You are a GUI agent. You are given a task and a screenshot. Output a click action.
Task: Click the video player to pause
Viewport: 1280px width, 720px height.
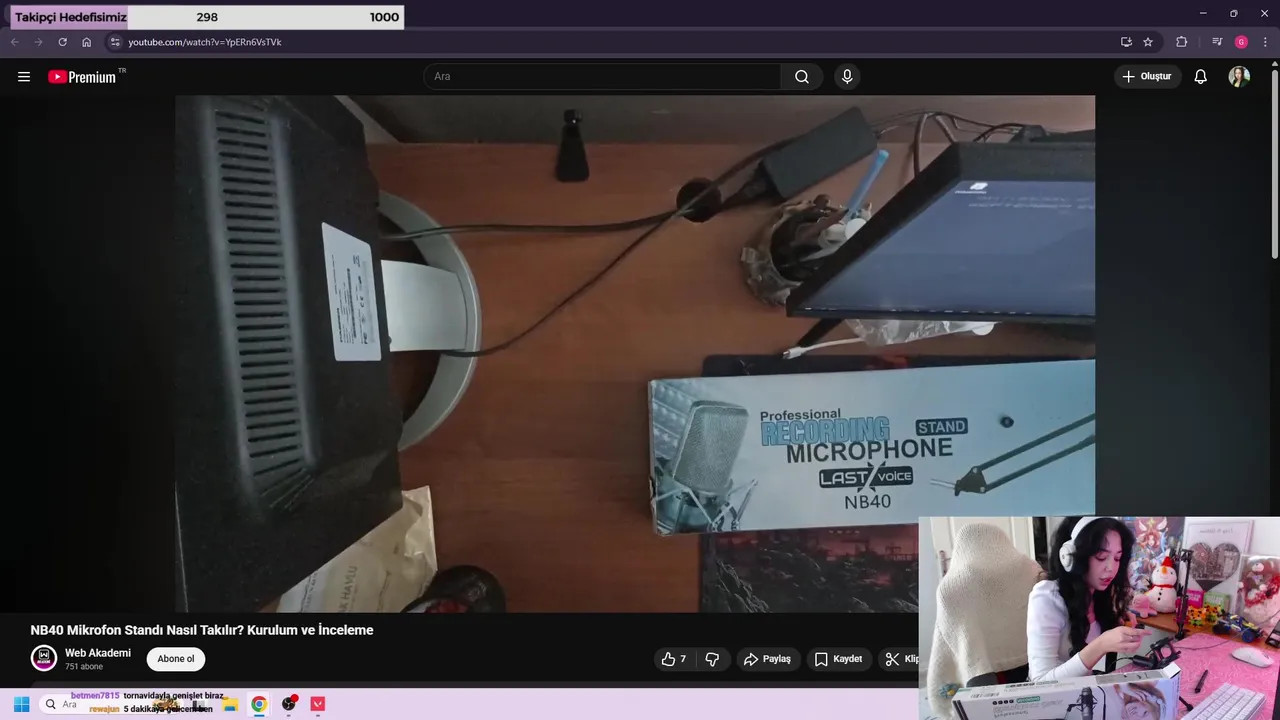(635, 353)
